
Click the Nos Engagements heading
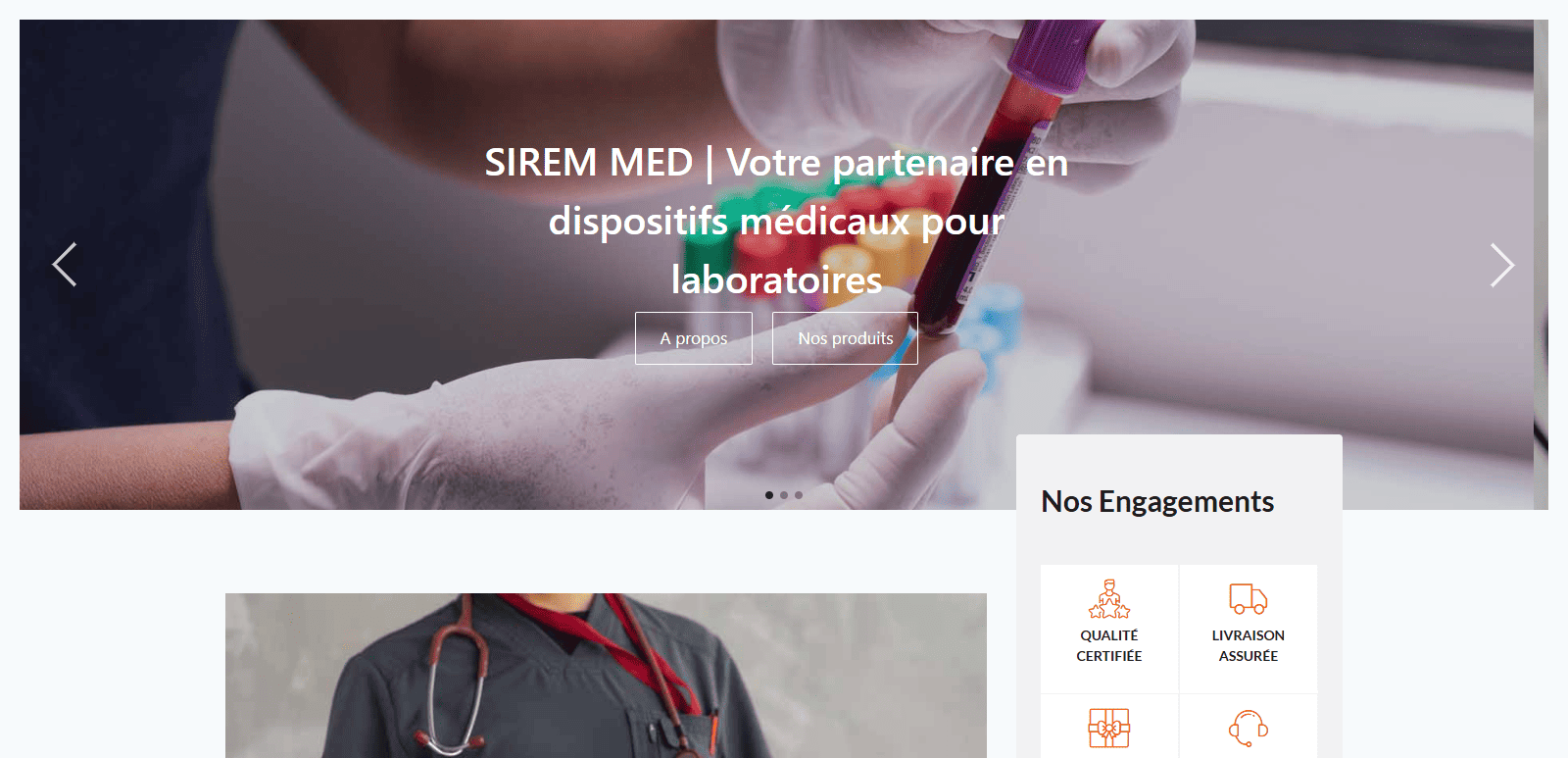click(1157, 502)
